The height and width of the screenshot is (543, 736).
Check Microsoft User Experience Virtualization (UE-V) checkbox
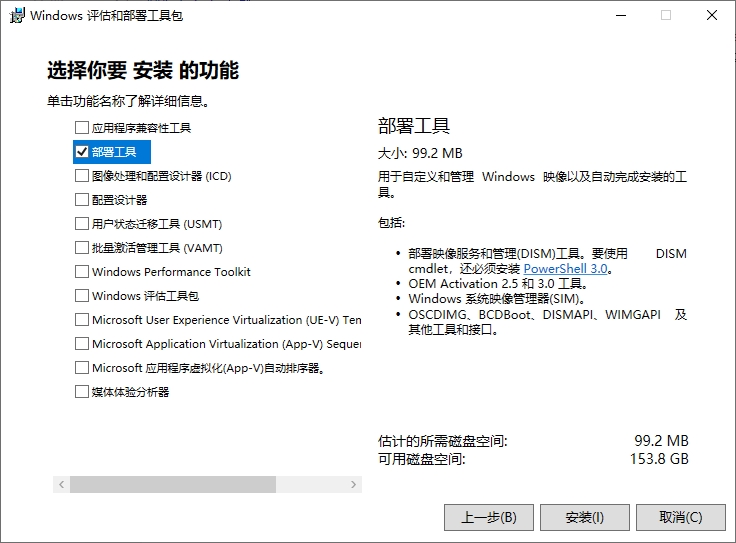82,320
